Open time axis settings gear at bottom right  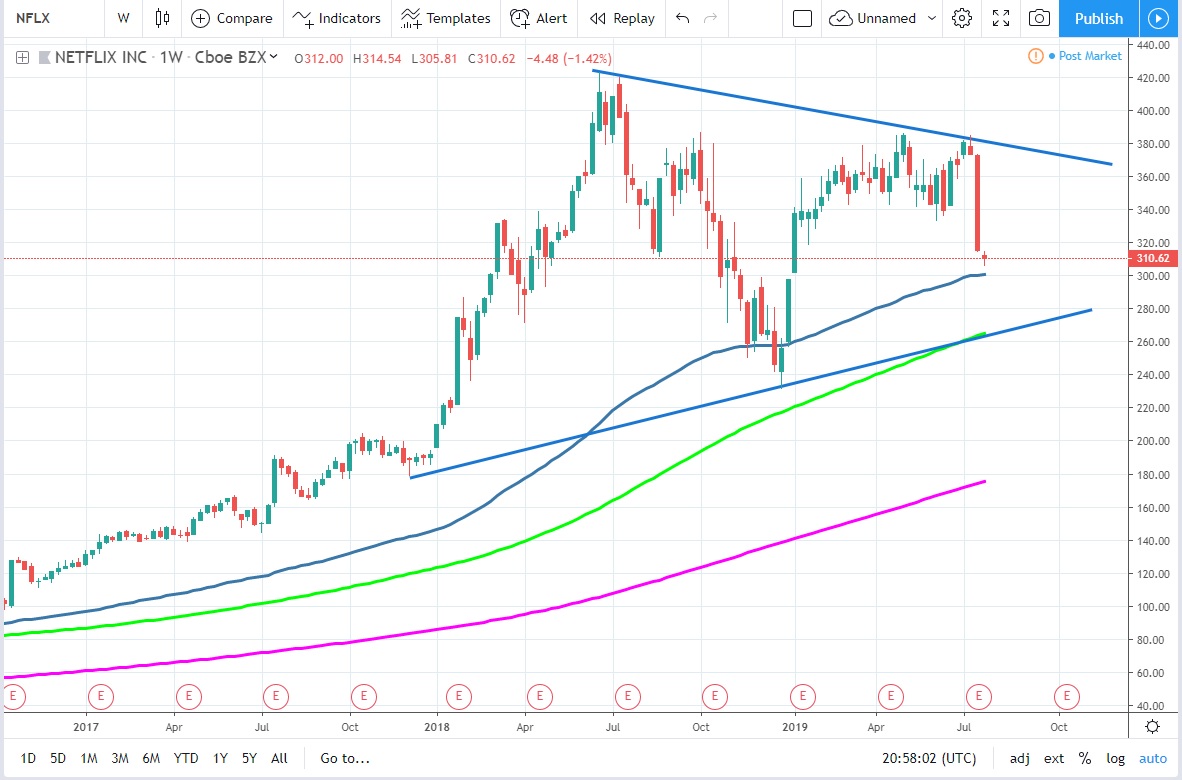tap(1152, 726)
